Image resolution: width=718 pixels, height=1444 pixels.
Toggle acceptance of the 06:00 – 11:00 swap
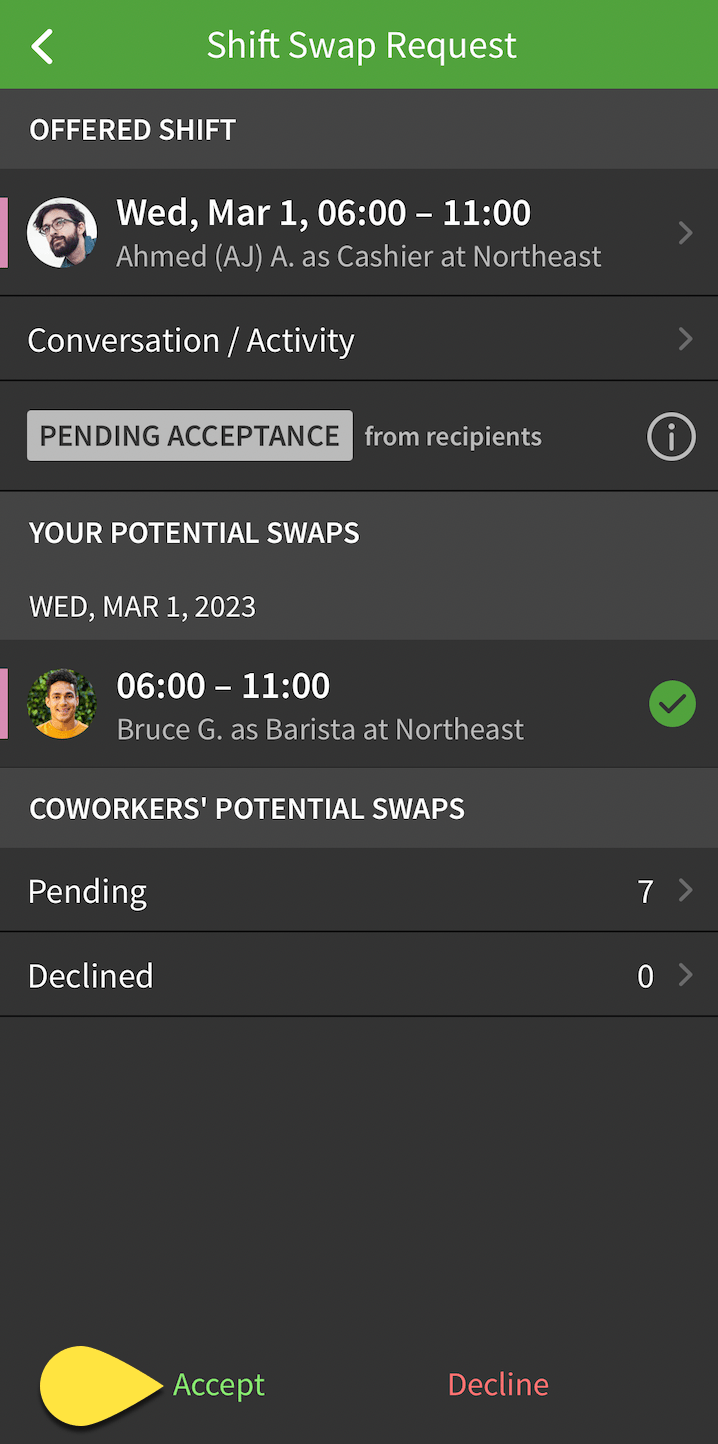coord(672,704)
